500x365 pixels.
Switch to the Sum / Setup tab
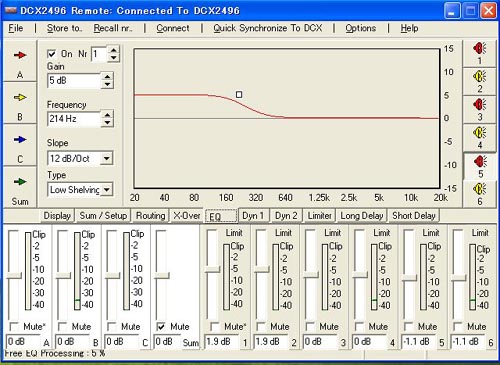[x=103, y=216]
